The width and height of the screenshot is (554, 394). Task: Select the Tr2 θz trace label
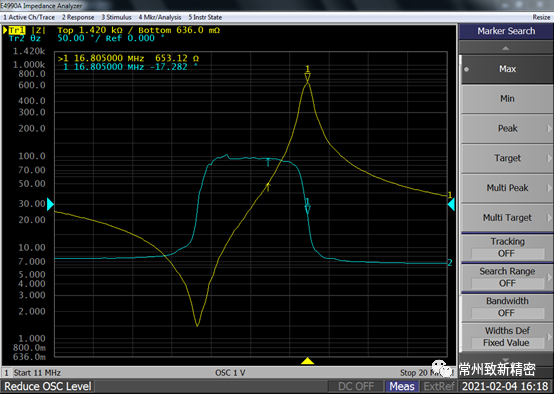(x=25, y=39)
